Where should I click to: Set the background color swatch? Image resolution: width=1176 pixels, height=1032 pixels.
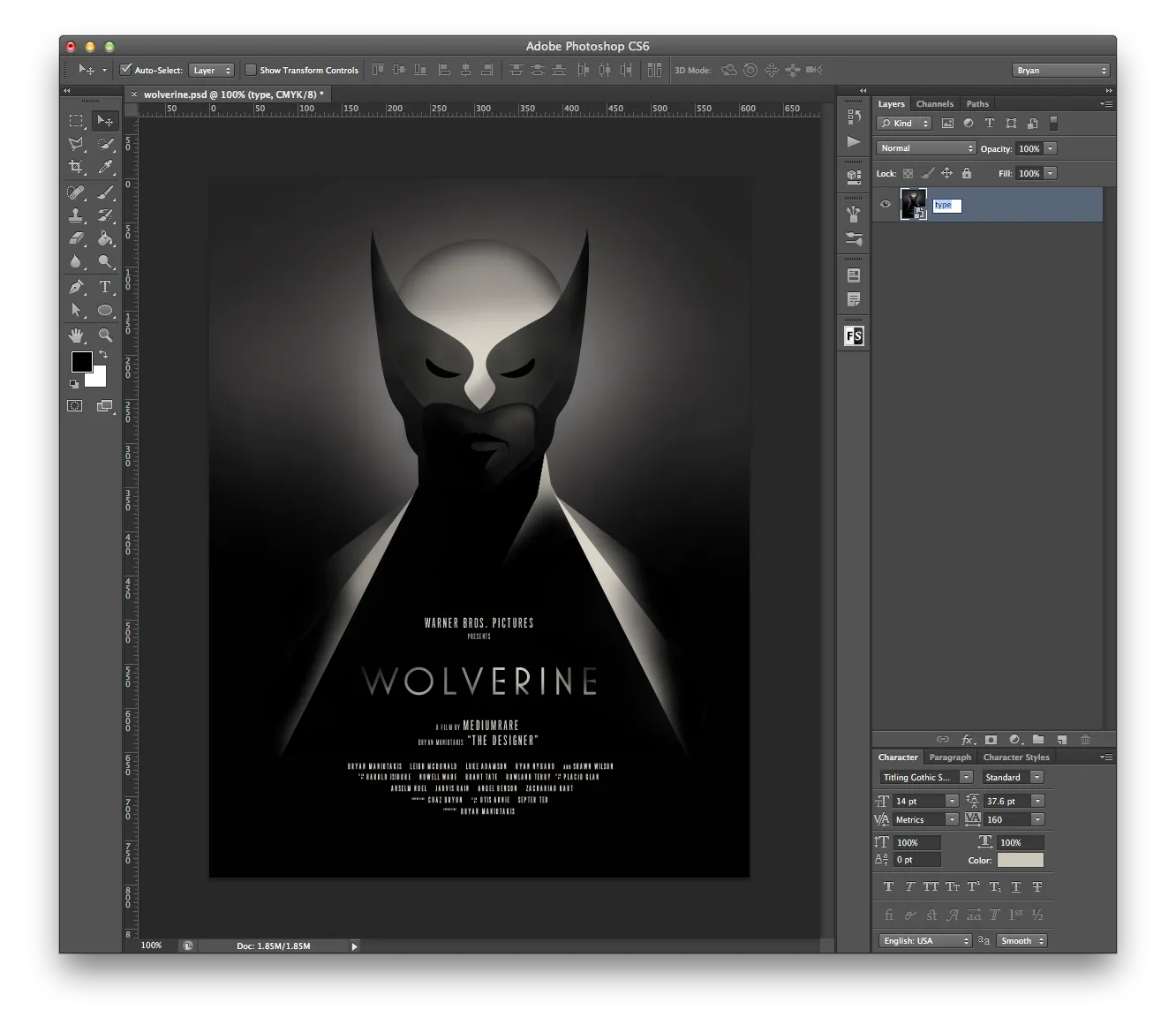97,378
